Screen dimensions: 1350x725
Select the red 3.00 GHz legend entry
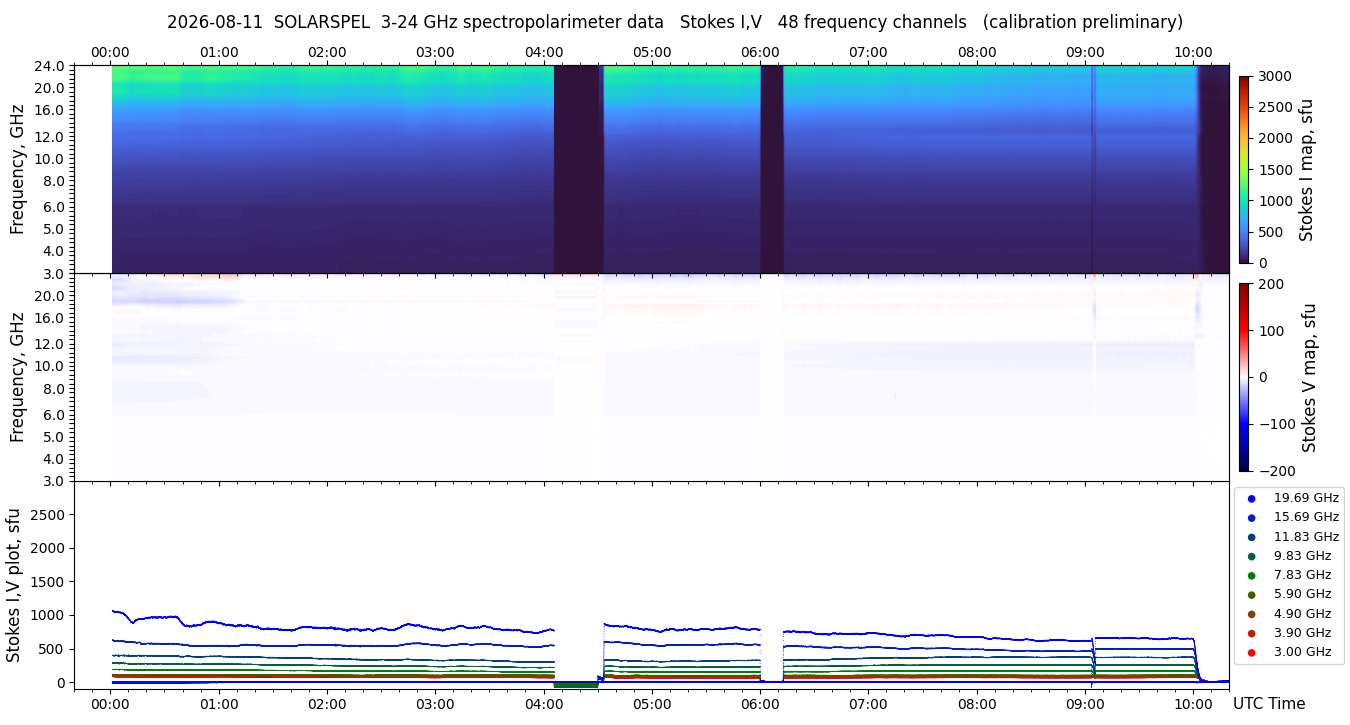click(x=1289, y=652)
